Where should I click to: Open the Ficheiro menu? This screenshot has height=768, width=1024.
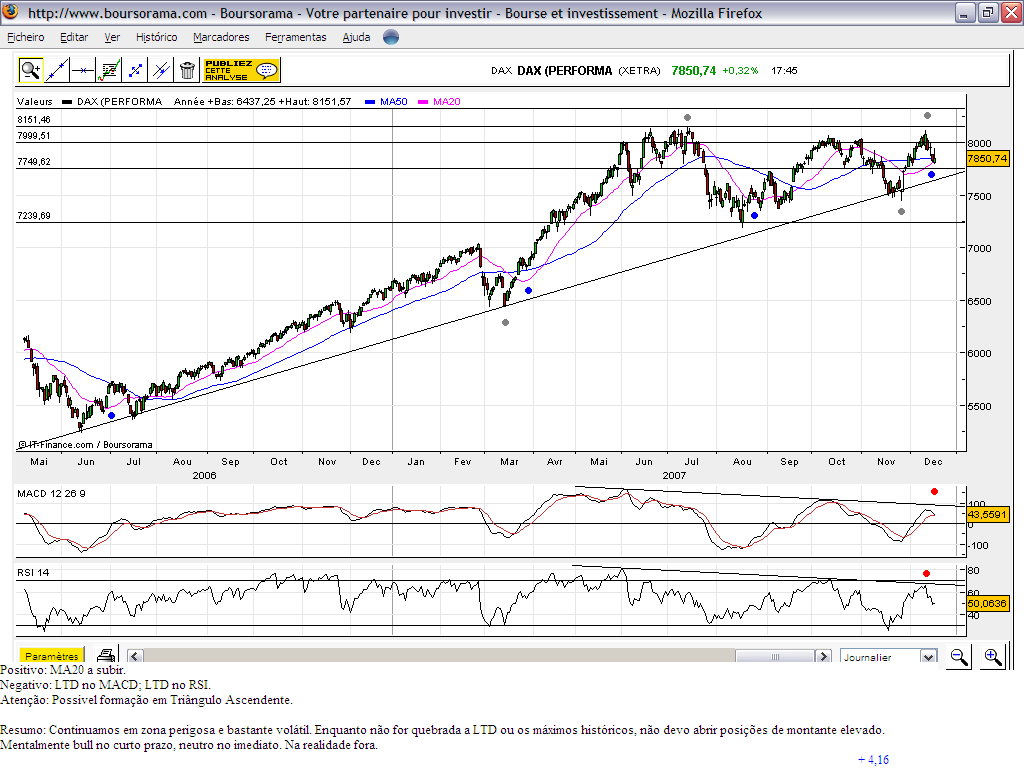pos(25,37)
